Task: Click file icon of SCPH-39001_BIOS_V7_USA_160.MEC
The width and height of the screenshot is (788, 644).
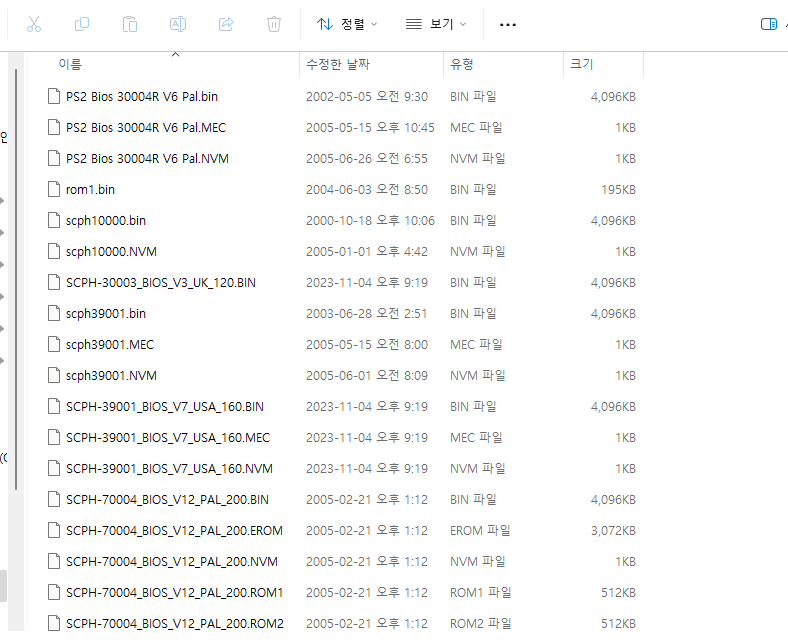Action: [x=54, y=437]
